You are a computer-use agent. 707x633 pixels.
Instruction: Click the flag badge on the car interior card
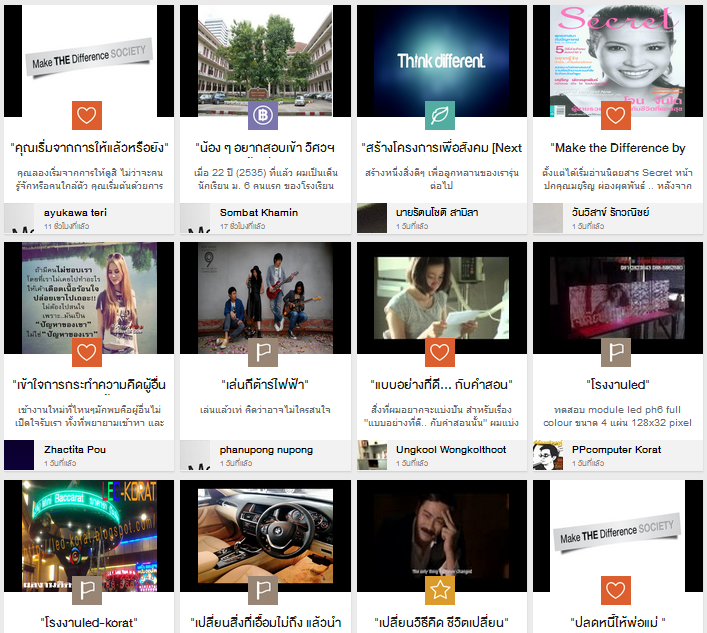(263, 590)
